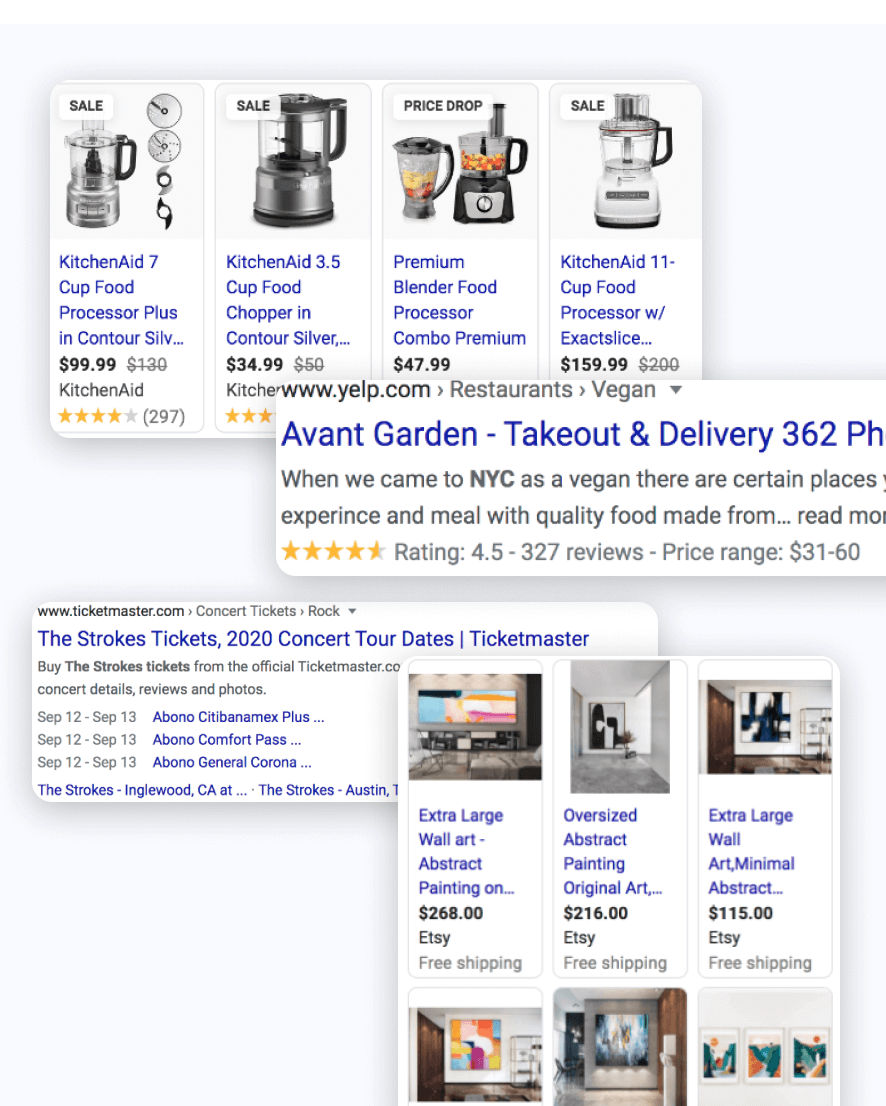This screenshot has width=886, height=1106.
Task: Open The Strokes - Inglewood, CA sitelink
Action: (x=142, y=790)
